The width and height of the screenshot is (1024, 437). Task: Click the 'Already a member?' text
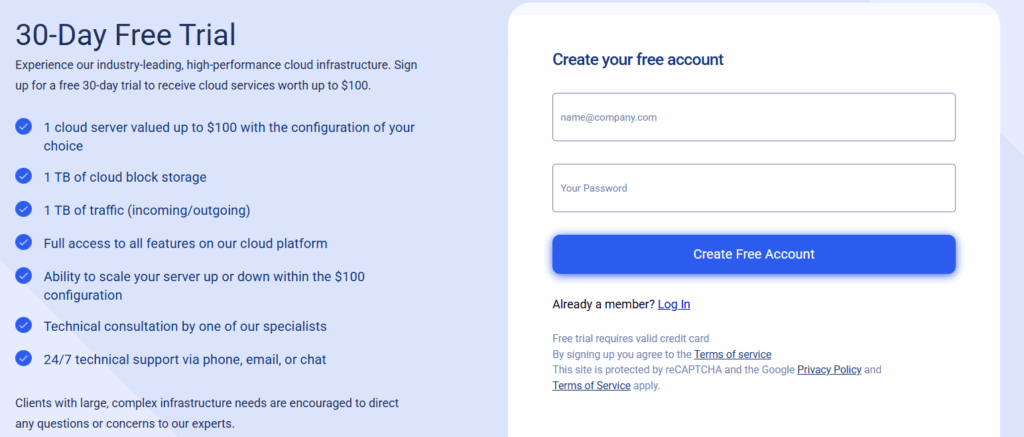(603, 304)
